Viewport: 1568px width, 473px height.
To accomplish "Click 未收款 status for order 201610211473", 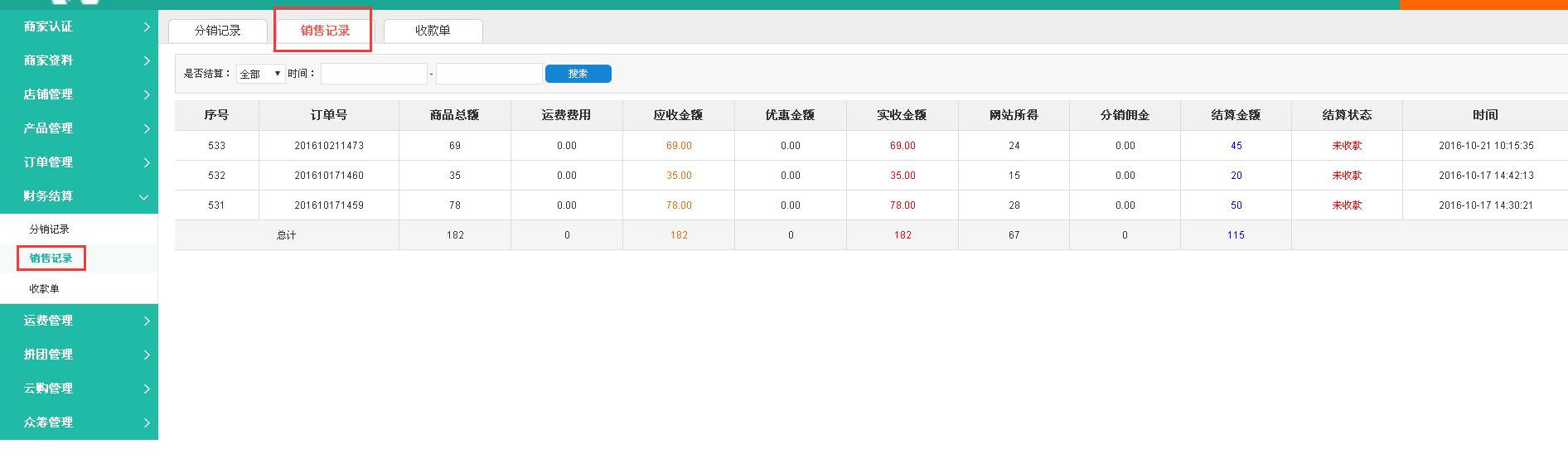I will [1347, 146].
